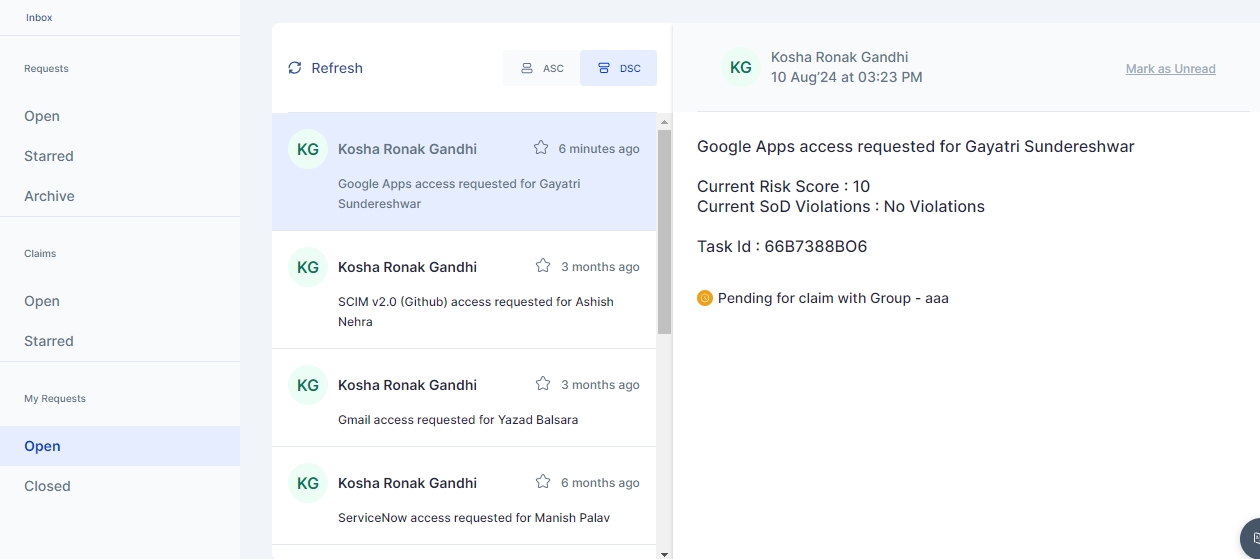Open the Closed list under My Requests
The width and height of the screenshot is (1260, 559).
click(48, 486)
